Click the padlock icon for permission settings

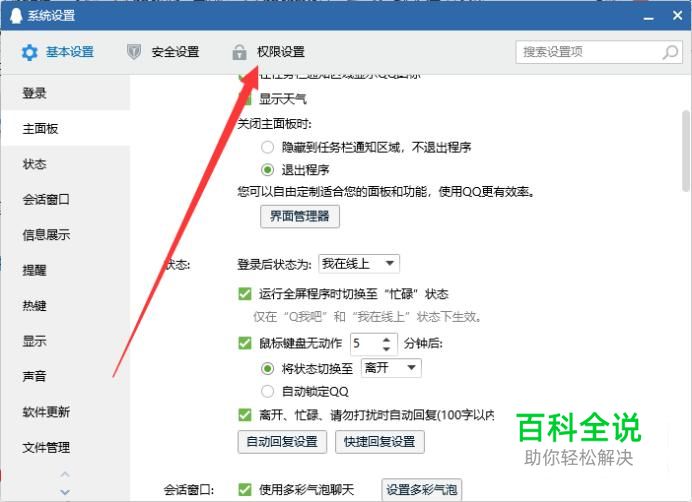(x=239, y=52)
